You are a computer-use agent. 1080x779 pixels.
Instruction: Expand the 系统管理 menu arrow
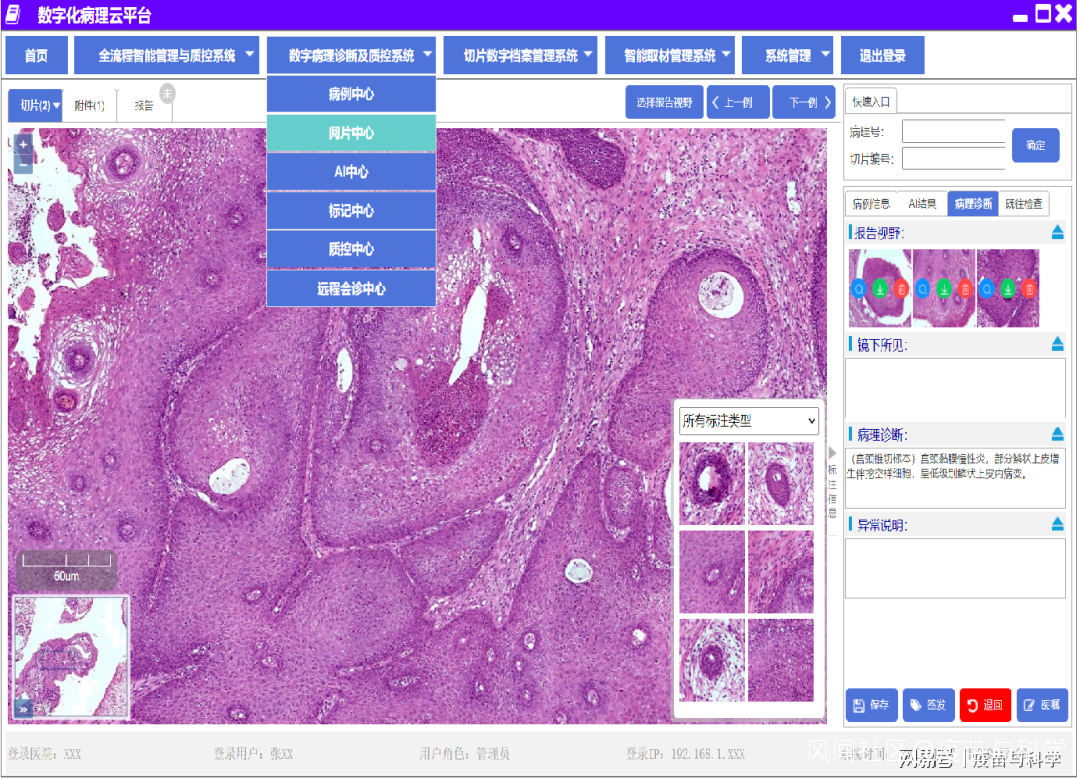(x=825, y=55)
